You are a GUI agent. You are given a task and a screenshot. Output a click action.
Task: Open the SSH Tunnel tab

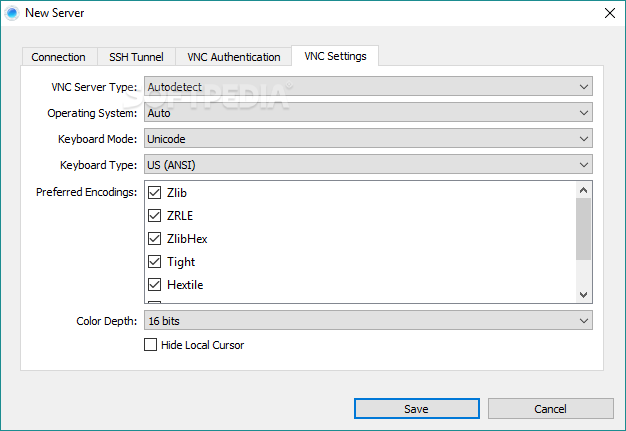[136, 57]
